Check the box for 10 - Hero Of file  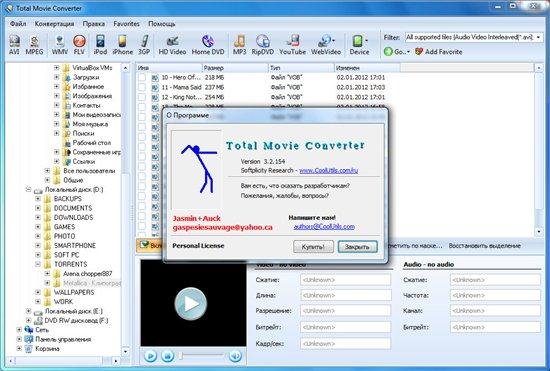coord(142,77)
